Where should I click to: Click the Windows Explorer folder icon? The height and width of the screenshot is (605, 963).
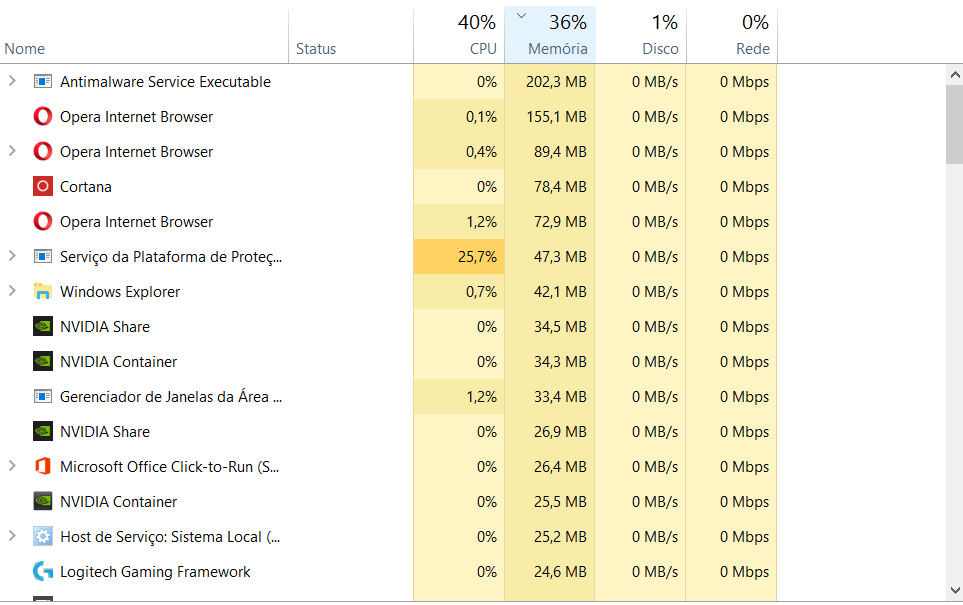coord(42,292)
